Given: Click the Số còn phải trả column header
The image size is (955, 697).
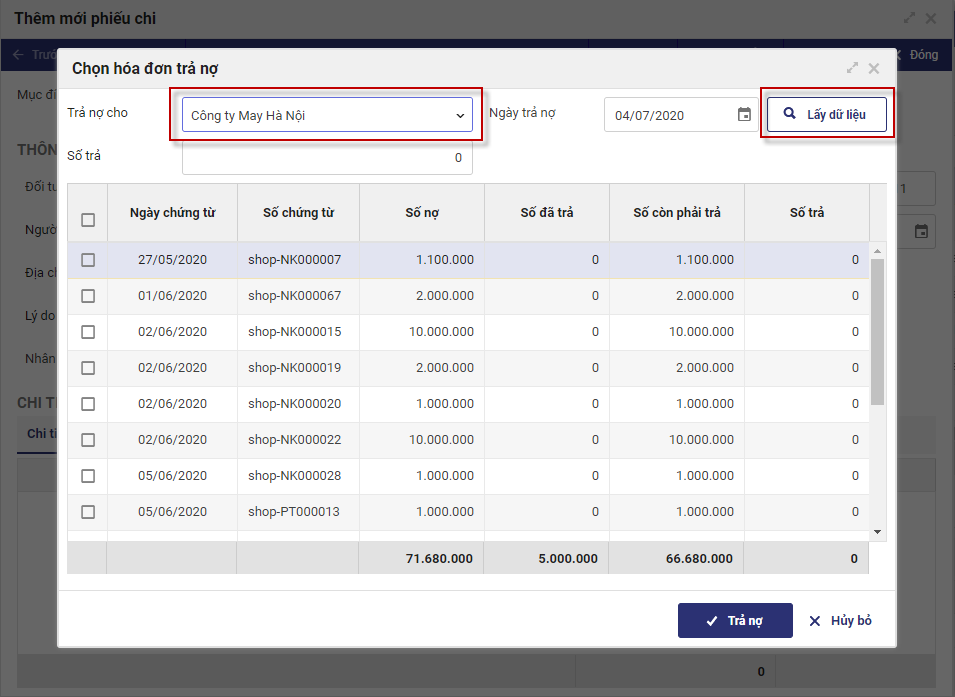Looking at the screenshot, I should 677,212.
